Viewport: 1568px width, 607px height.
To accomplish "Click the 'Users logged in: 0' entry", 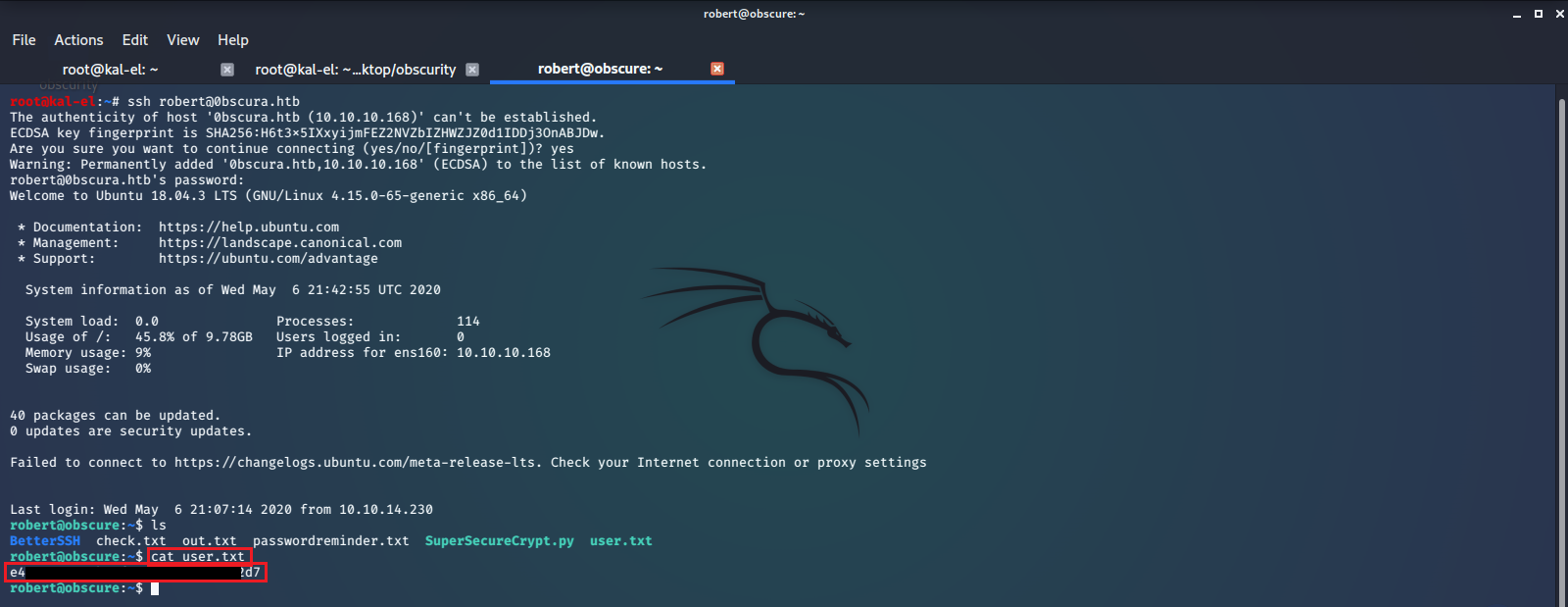I will point(370,337).
